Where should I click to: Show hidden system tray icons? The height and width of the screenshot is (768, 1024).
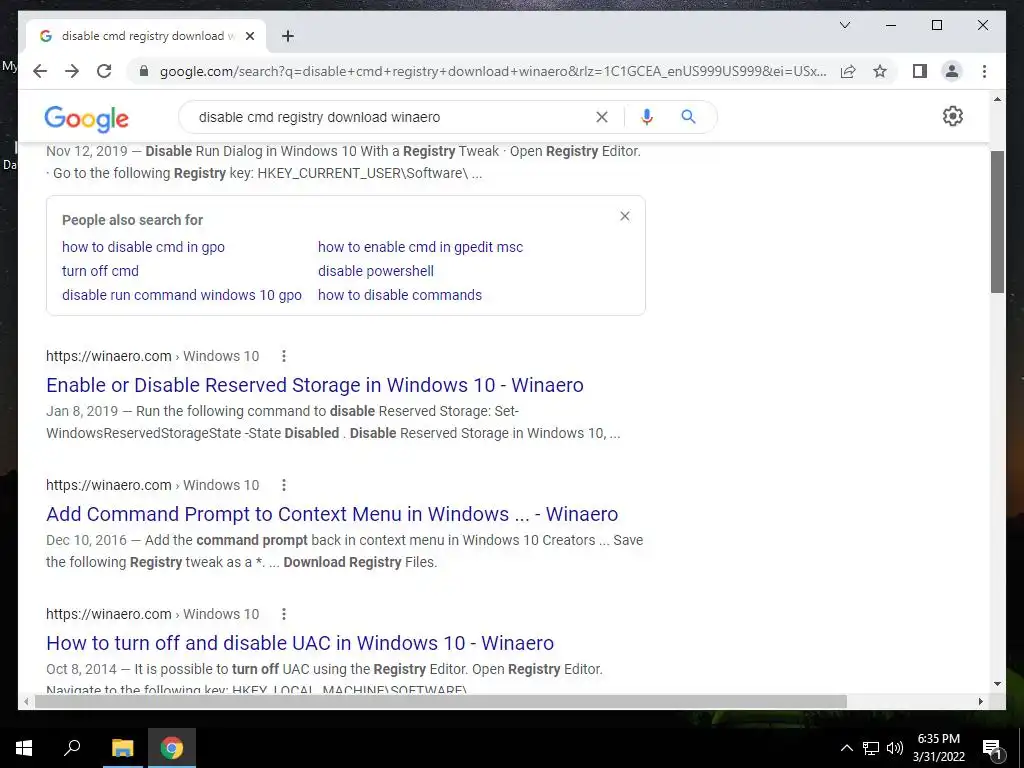coord(846,748)
